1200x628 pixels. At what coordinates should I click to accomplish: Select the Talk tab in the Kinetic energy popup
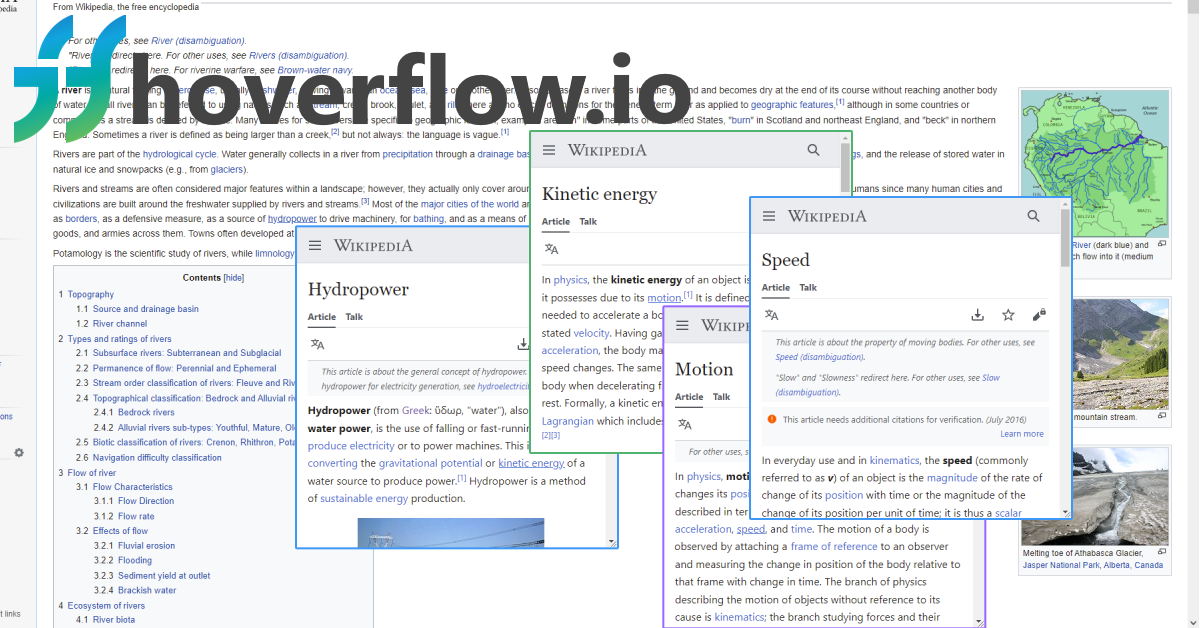point(588,222)
